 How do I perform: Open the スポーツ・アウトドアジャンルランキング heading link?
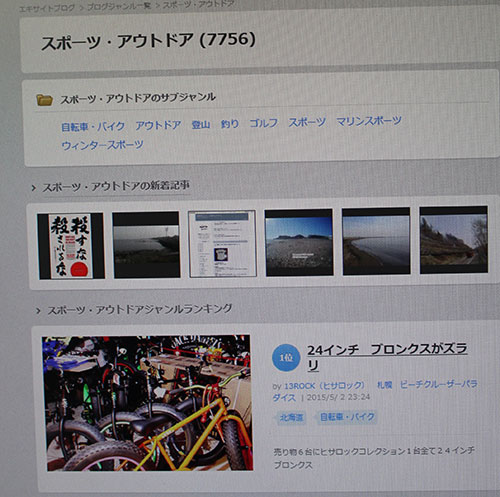(140, 309)
